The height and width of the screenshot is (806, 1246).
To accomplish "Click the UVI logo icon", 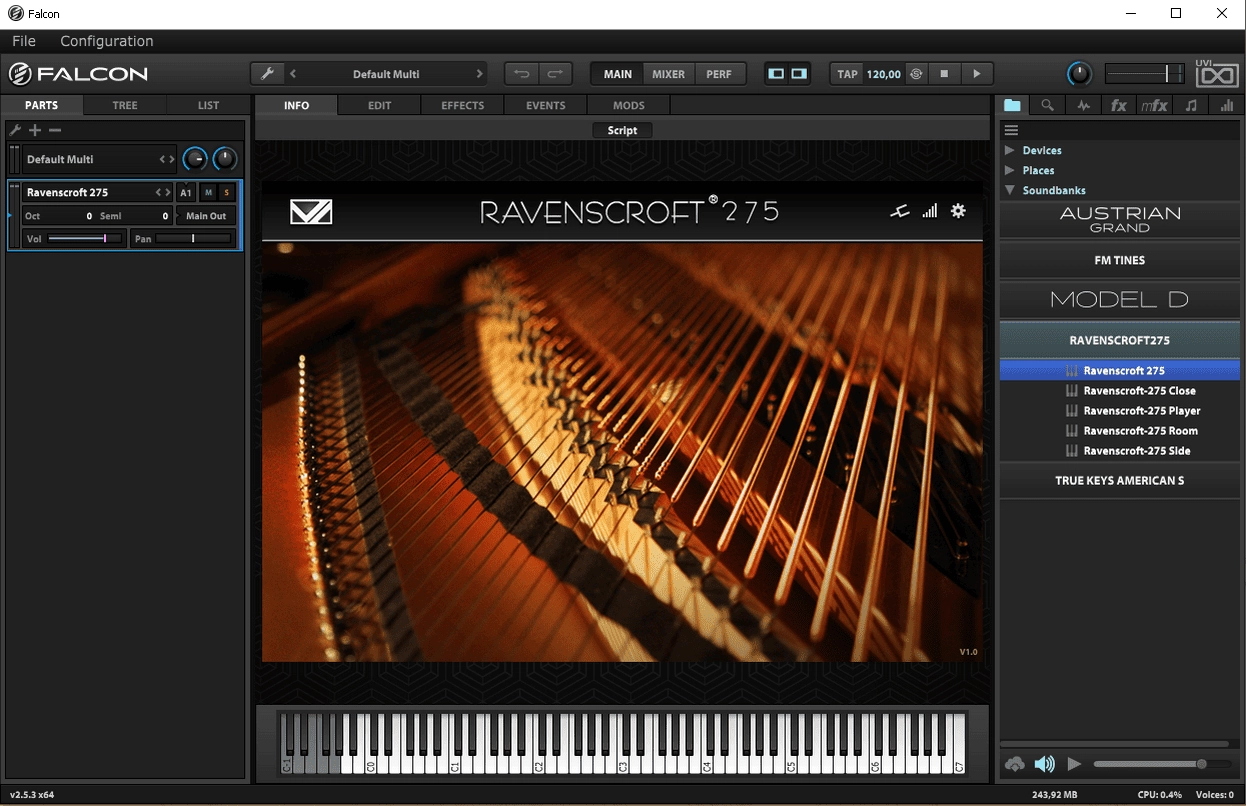I will point(1216,73).
